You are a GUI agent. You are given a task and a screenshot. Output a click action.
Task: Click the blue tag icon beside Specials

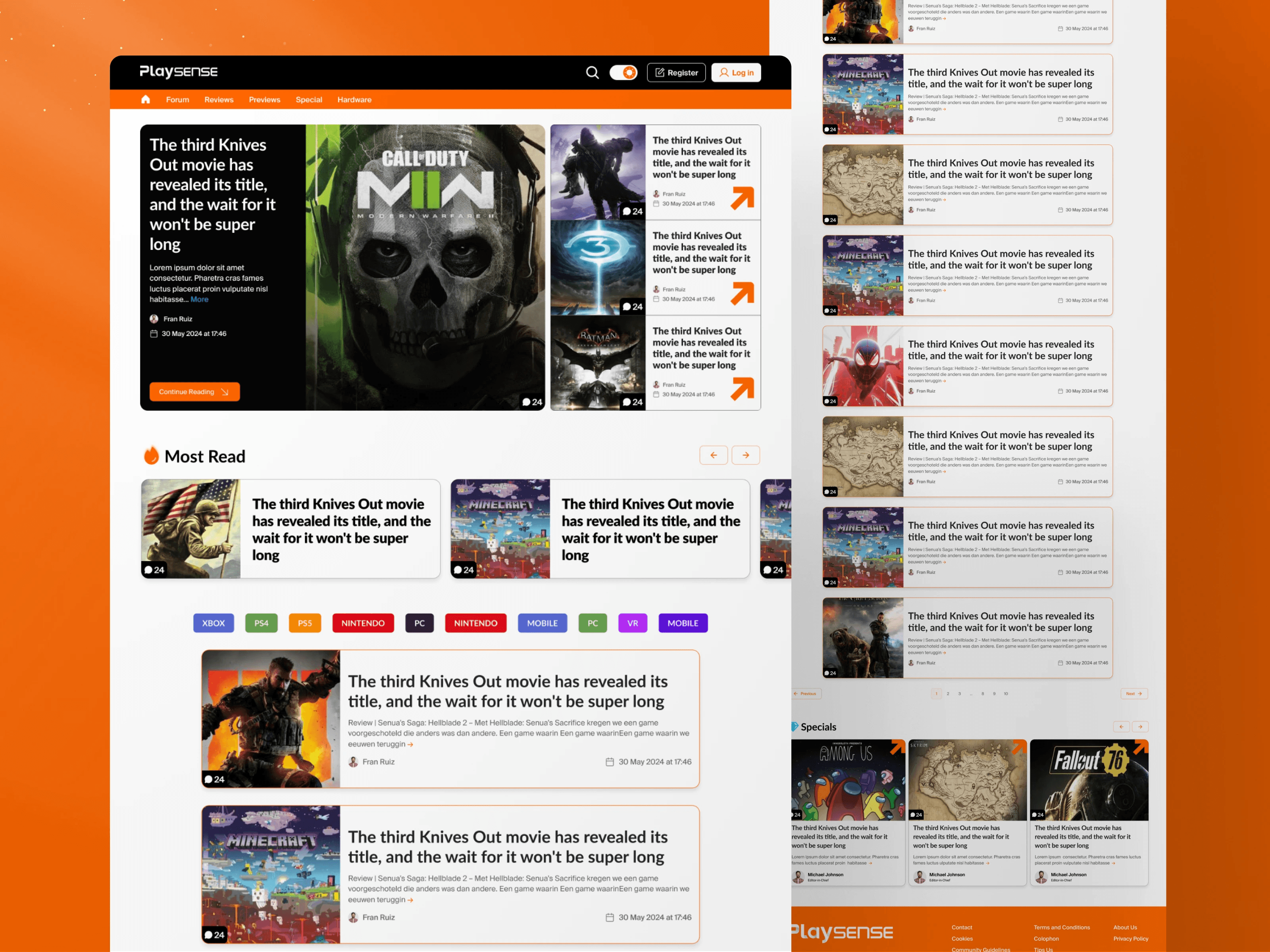pos(795,726)
